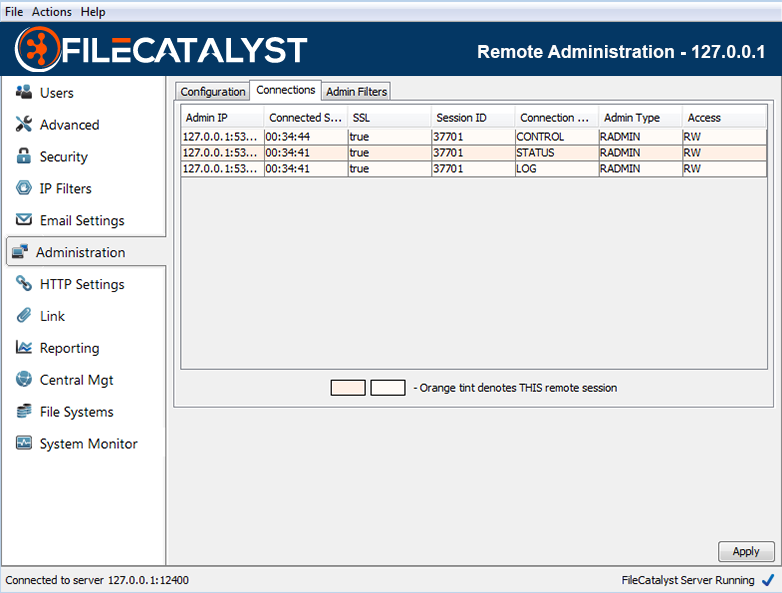
Task: Select the CONTROL connection cell
Action: (557, 137)
